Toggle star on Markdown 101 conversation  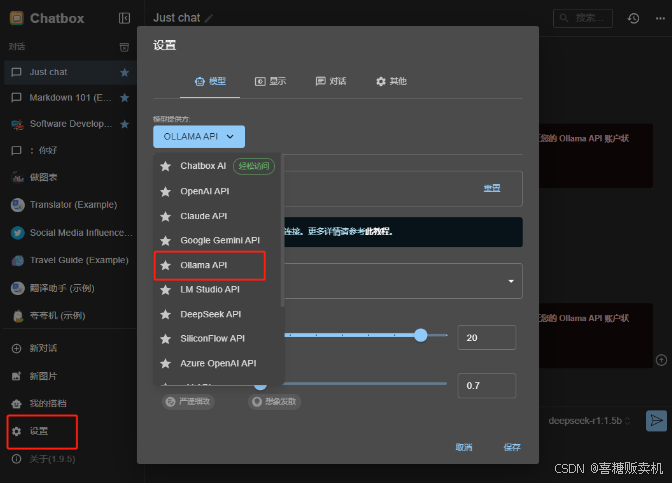click(x=125, y=98)
